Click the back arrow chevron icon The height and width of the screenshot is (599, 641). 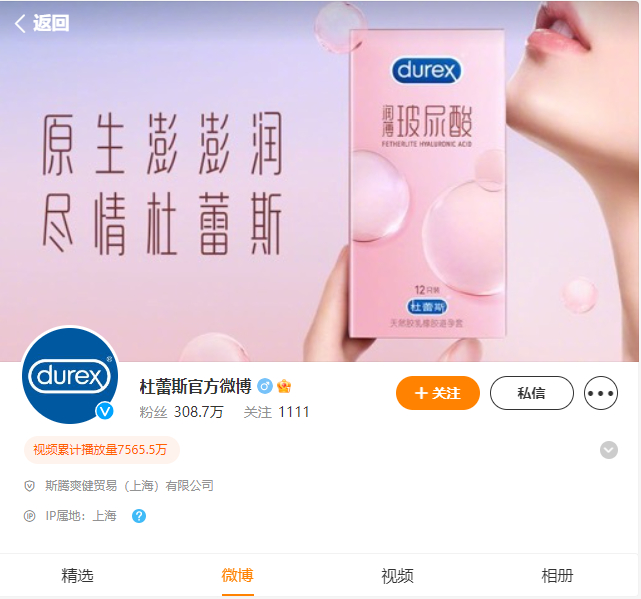(x=20, y=23)
